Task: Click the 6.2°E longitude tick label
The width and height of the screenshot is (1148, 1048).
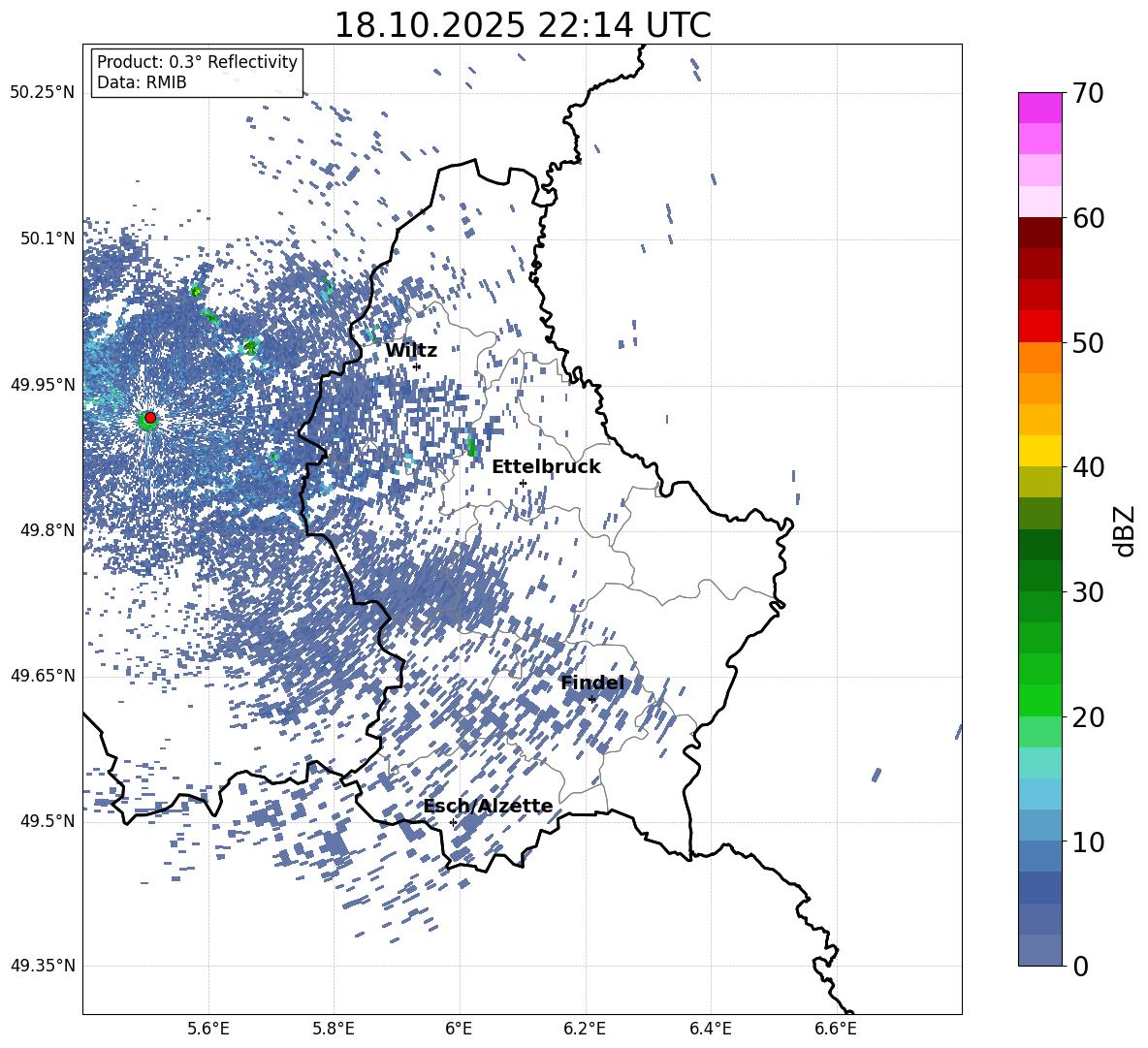Action: (x=585, y=1029)
